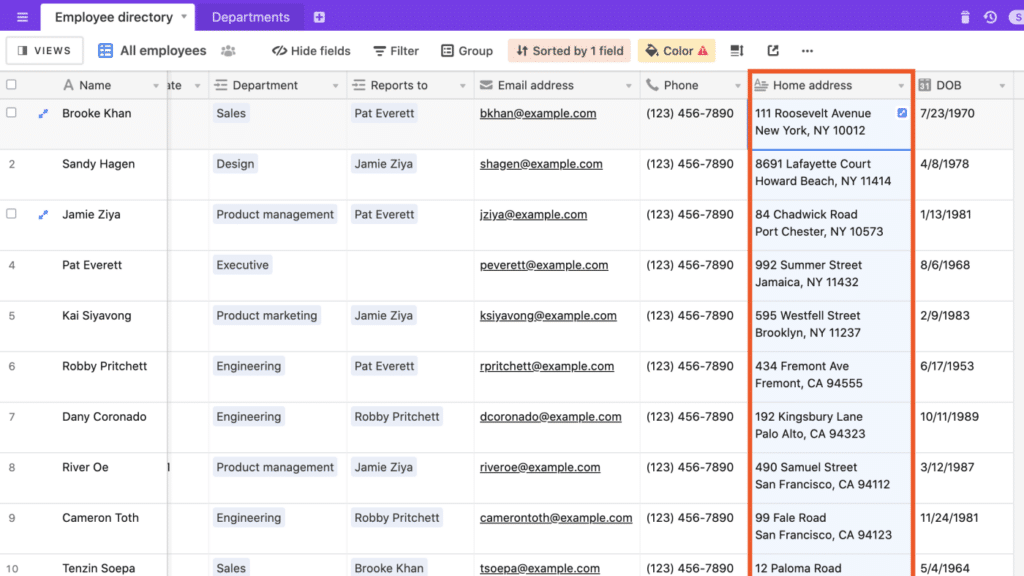Viewport: 1024px width, 576px height.
Task: Open camerontoth@example.com email link
Action: 556,518
